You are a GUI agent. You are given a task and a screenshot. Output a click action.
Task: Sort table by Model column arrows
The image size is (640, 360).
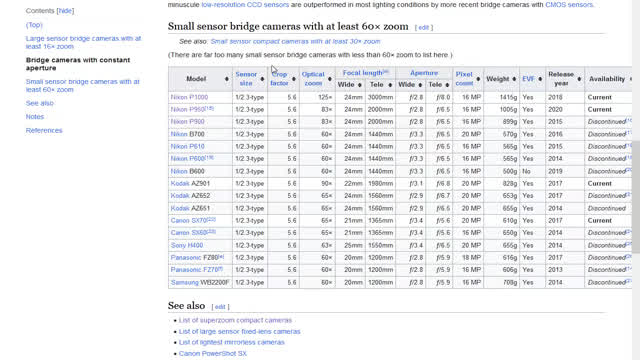(x=227, y=79)
